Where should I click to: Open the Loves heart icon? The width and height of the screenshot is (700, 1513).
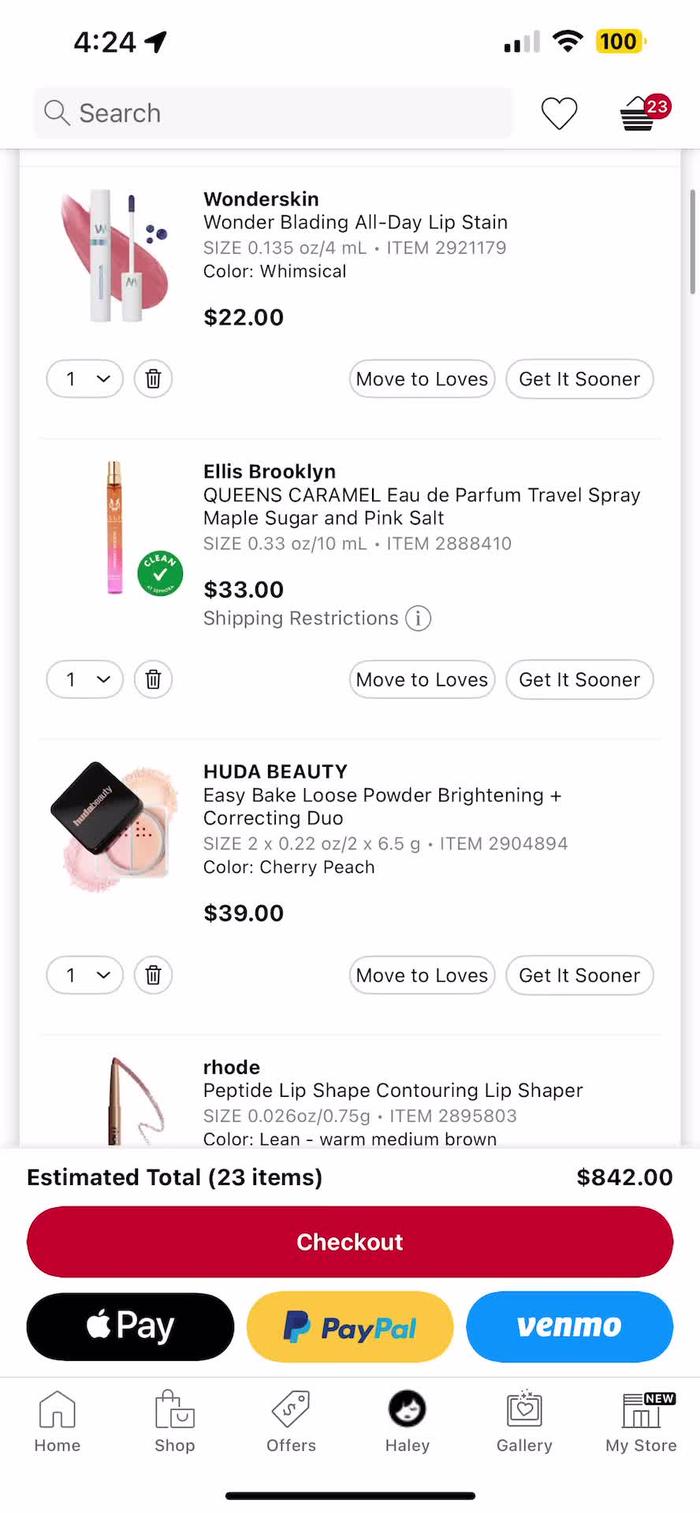(559, 114)
